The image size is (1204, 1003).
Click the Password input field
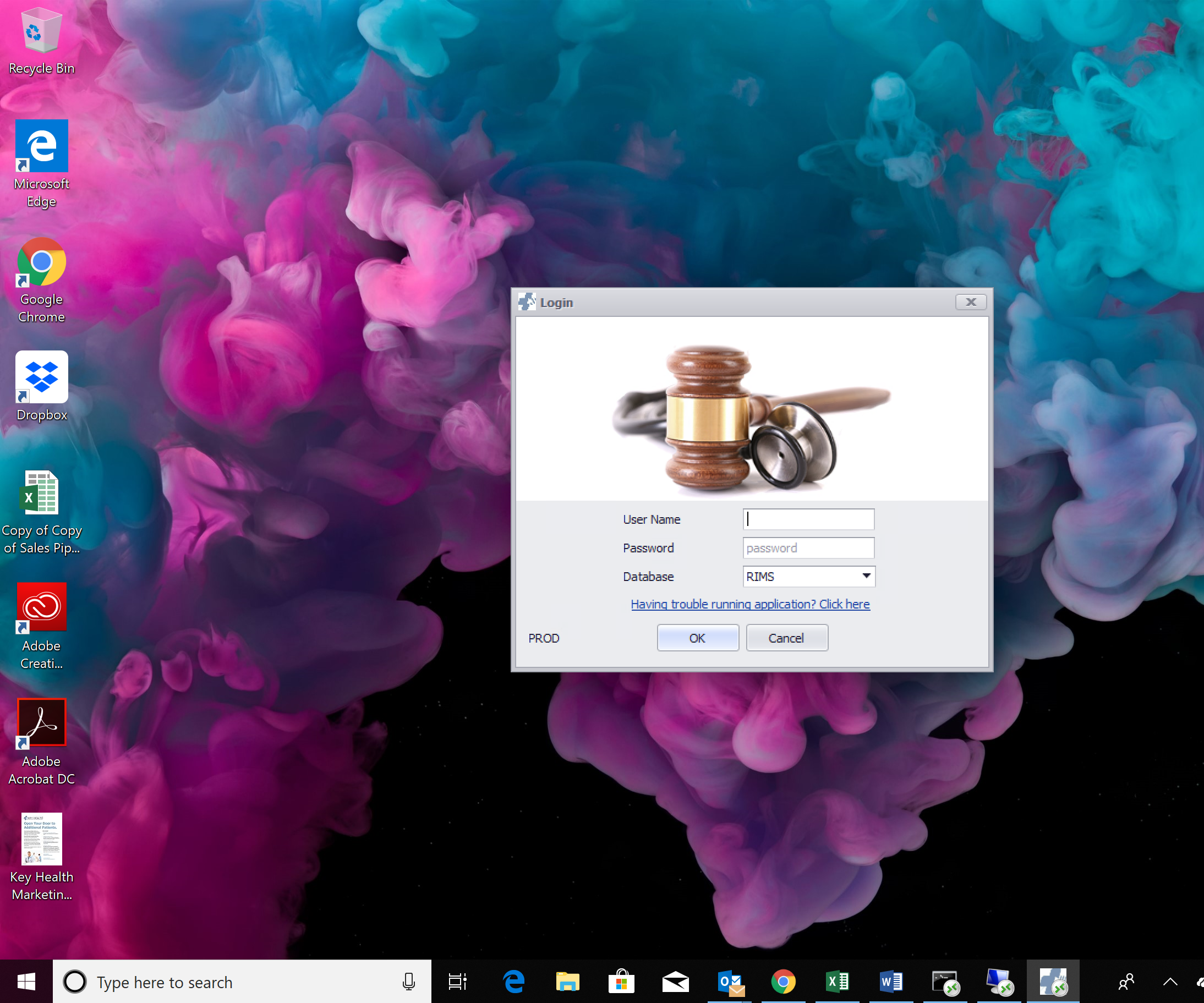(x=808, y=548)
